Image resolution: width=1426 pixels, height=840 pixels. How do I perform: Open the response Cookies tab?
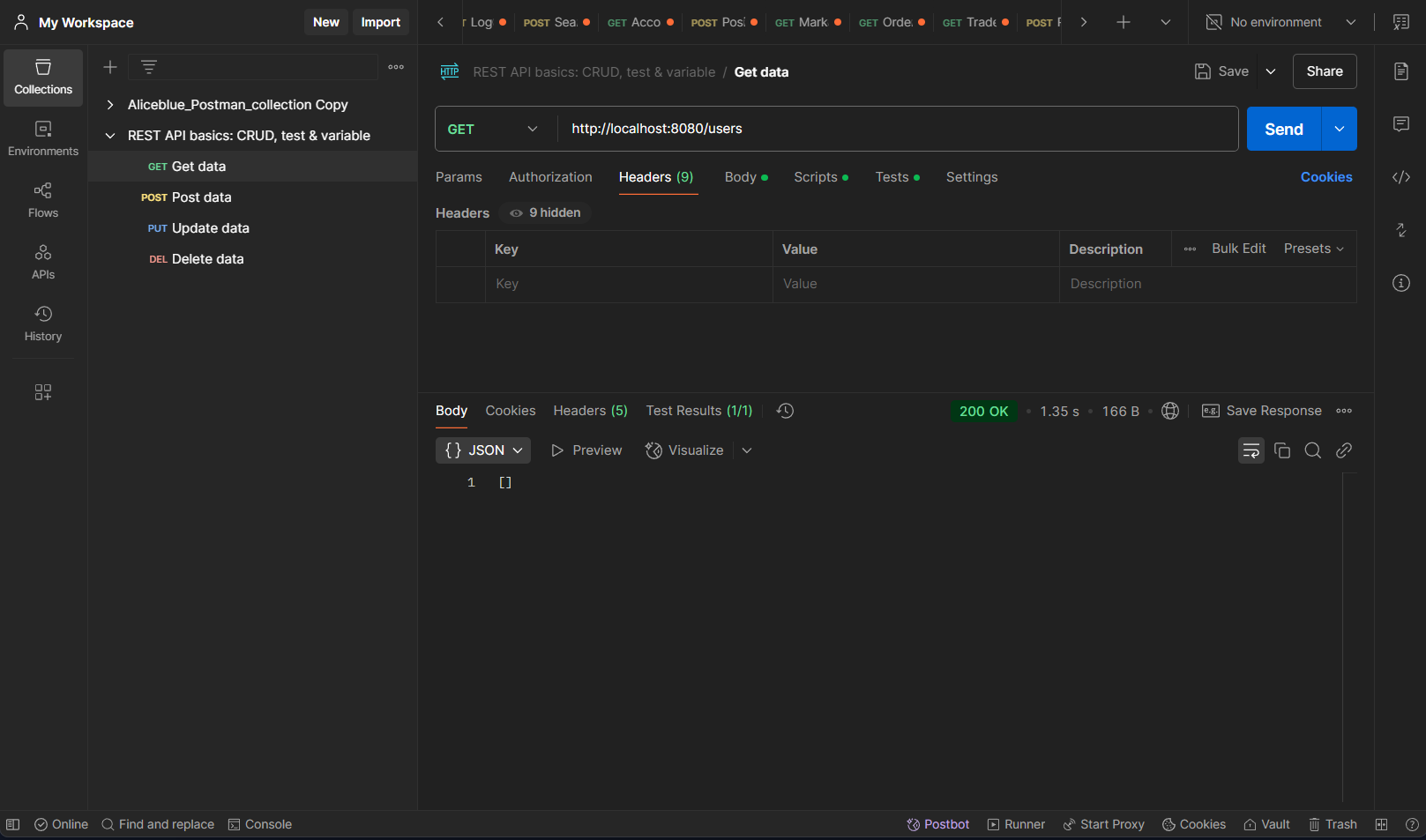pyautogui.click(x=511, y=411)
